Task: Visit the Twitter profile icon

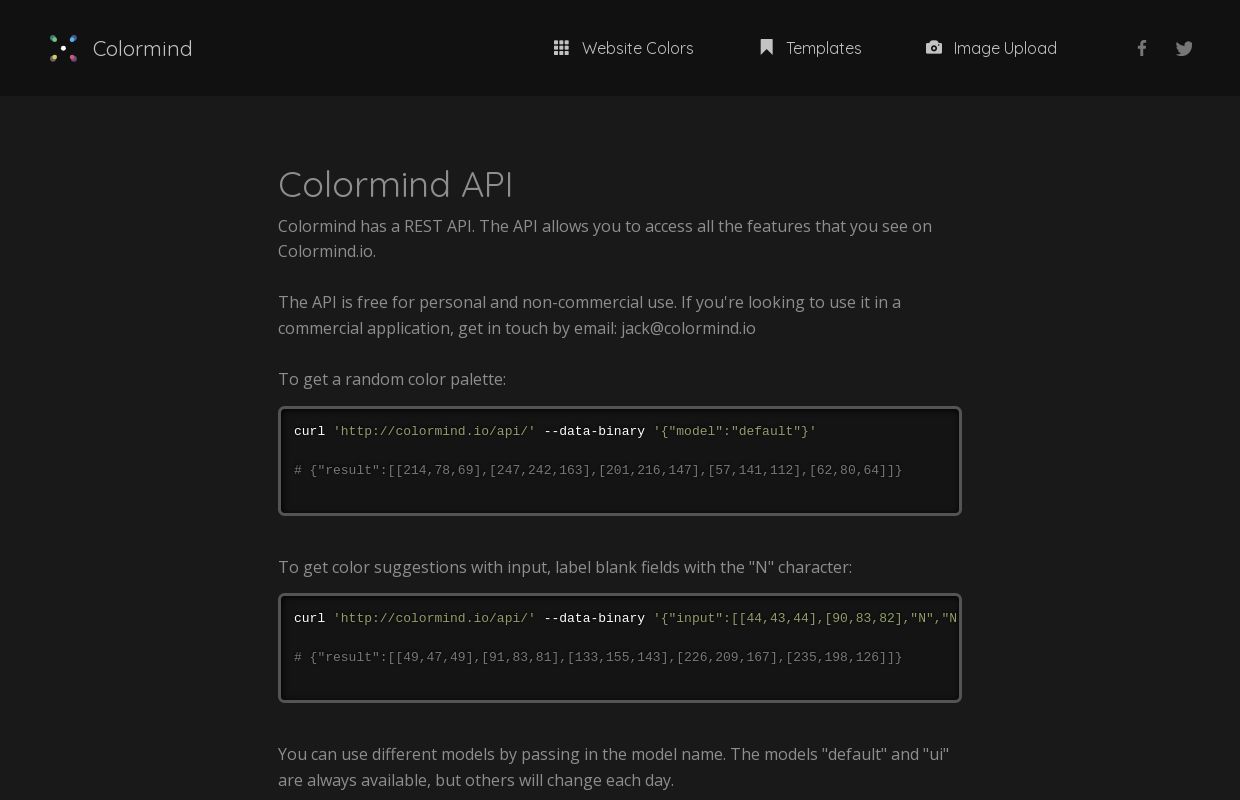Action: [x=1184, y=48]
